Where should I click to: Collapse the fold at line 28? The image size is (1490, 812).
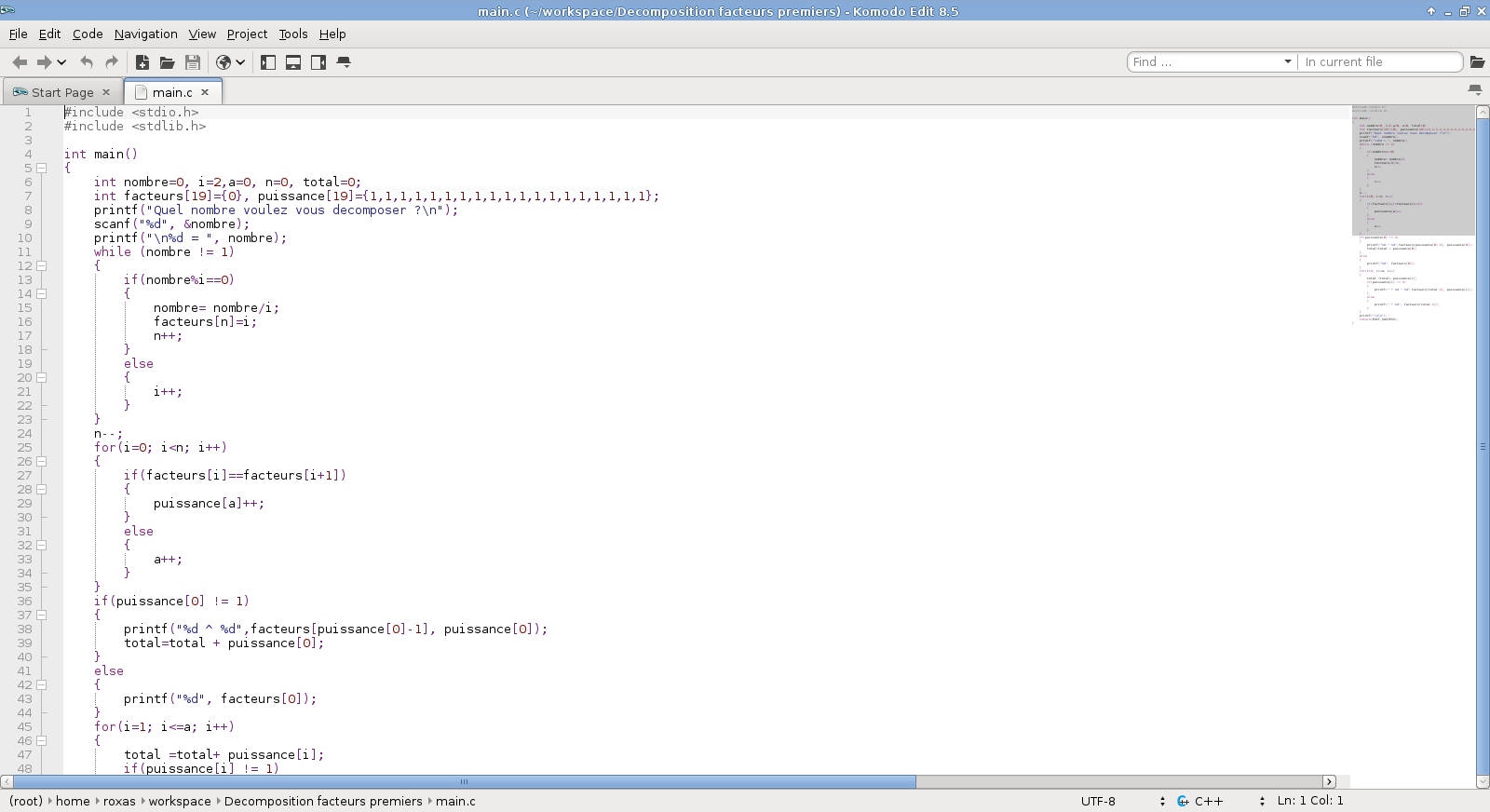pyautogui.click(x=42, y=489)
